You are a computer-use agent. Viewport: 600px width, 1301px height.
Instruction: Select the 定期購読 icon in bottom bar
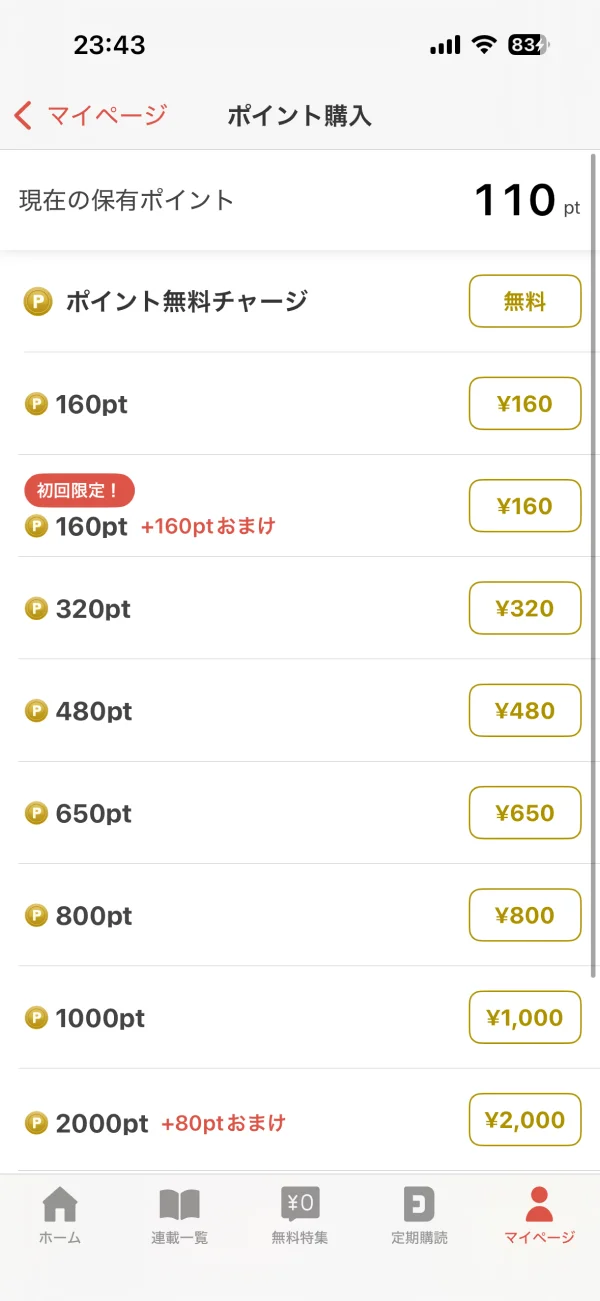coord(419,1205)
